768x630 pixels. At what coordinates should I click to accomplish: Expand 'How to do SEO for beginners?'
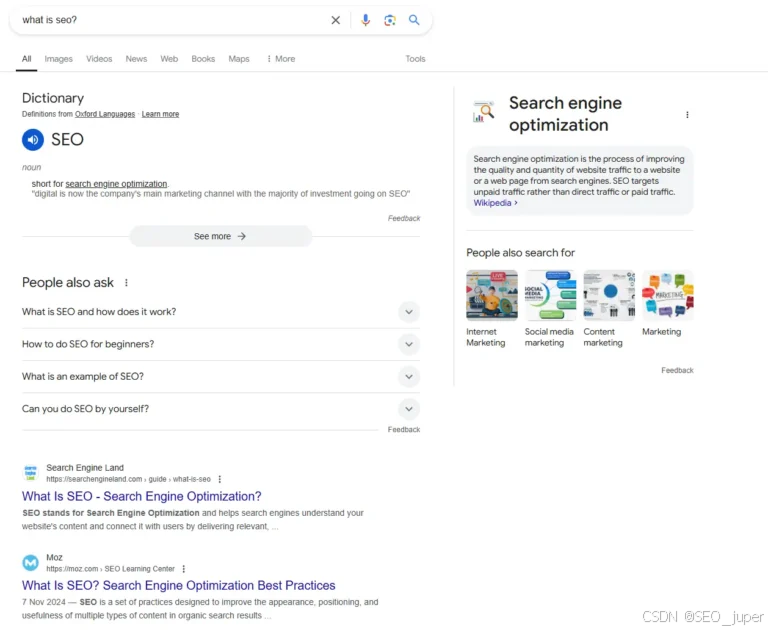coord(220,344)
